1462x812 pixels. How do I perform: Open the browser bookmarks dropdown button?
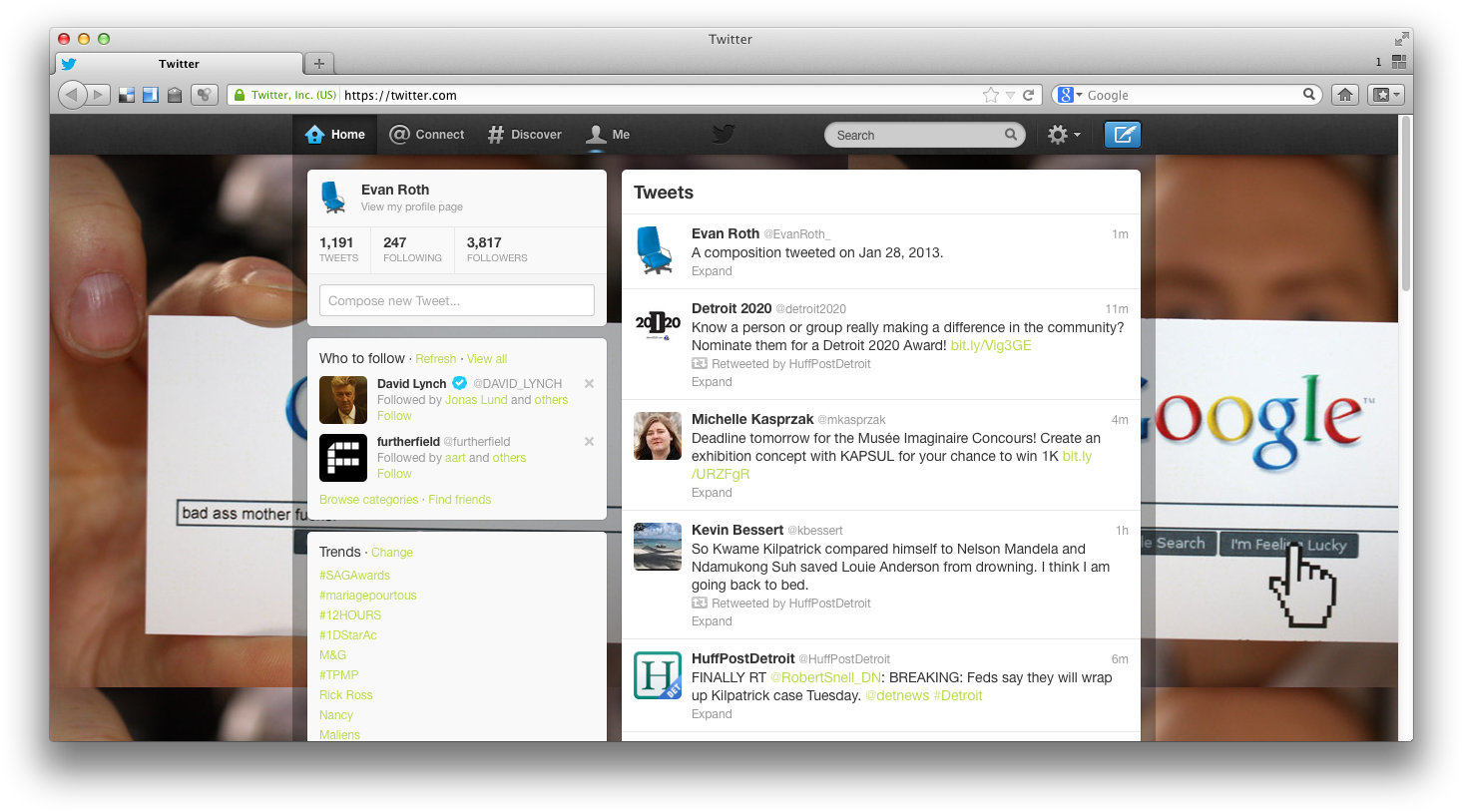[x=1386, y=95]
